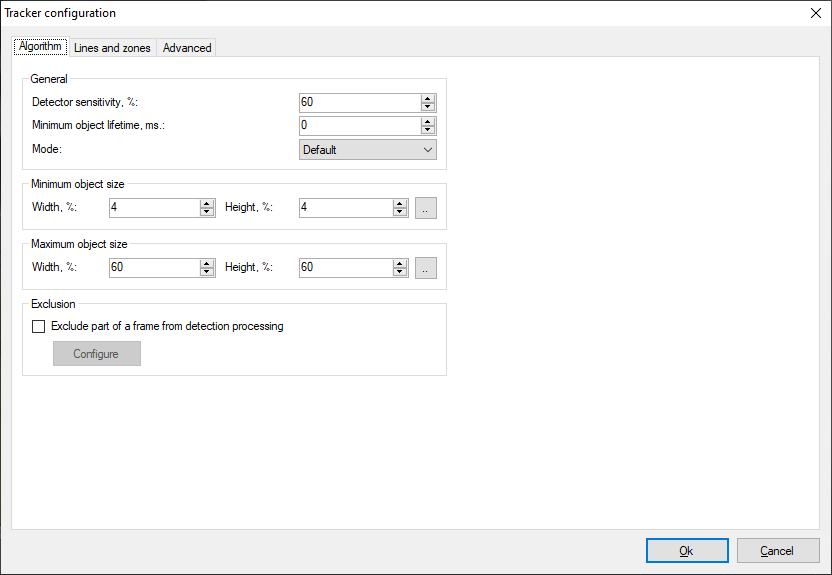Image resolution: width=832 pixels, height=575 pixels.
Task: Click the Minimum object size browse button
Action: pyautogui.click(x=426, y=208)
